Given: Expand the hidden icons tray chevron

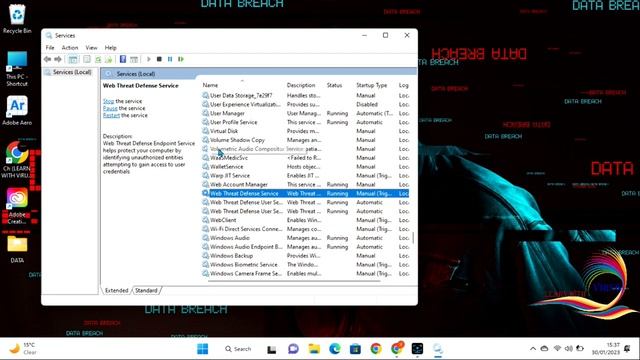Looking at the screenshot, I should (533, 349).
